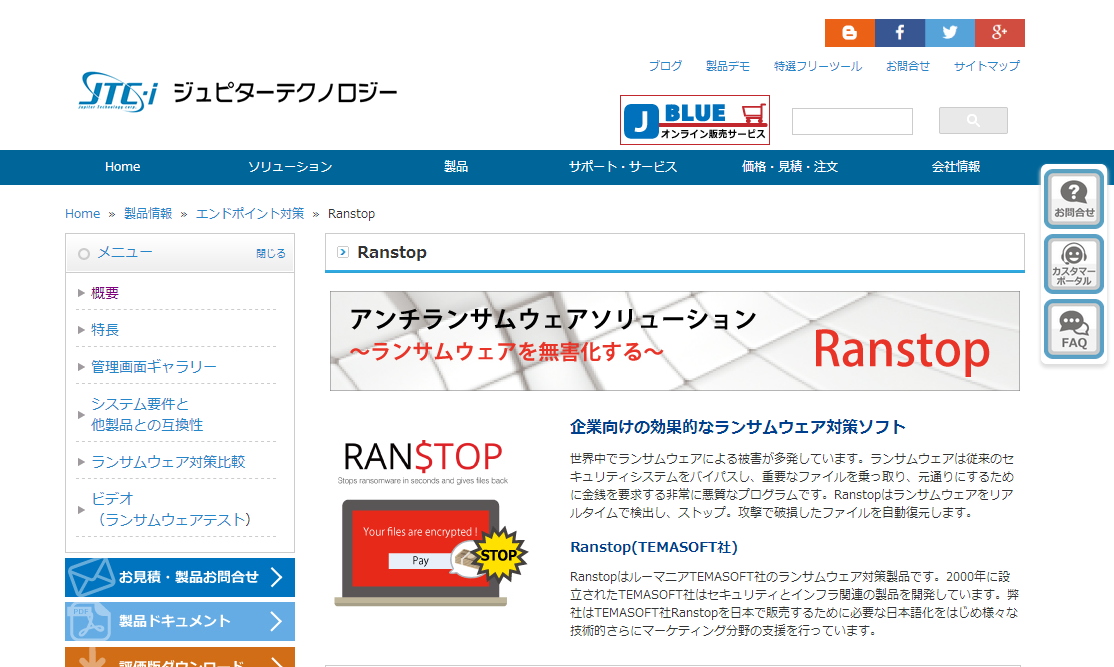Open the ブログ top link
This screenshot has width=1114, height=667.
[665, 66]
